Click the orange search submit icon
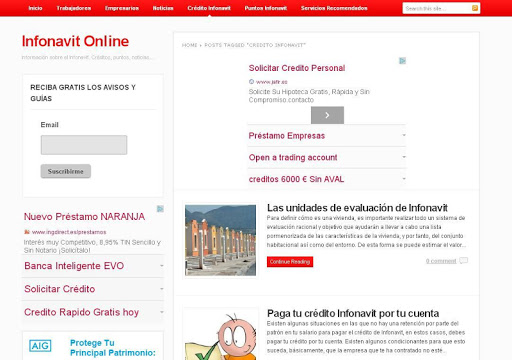This screenshot has width=512, height=360. point(475,8)
